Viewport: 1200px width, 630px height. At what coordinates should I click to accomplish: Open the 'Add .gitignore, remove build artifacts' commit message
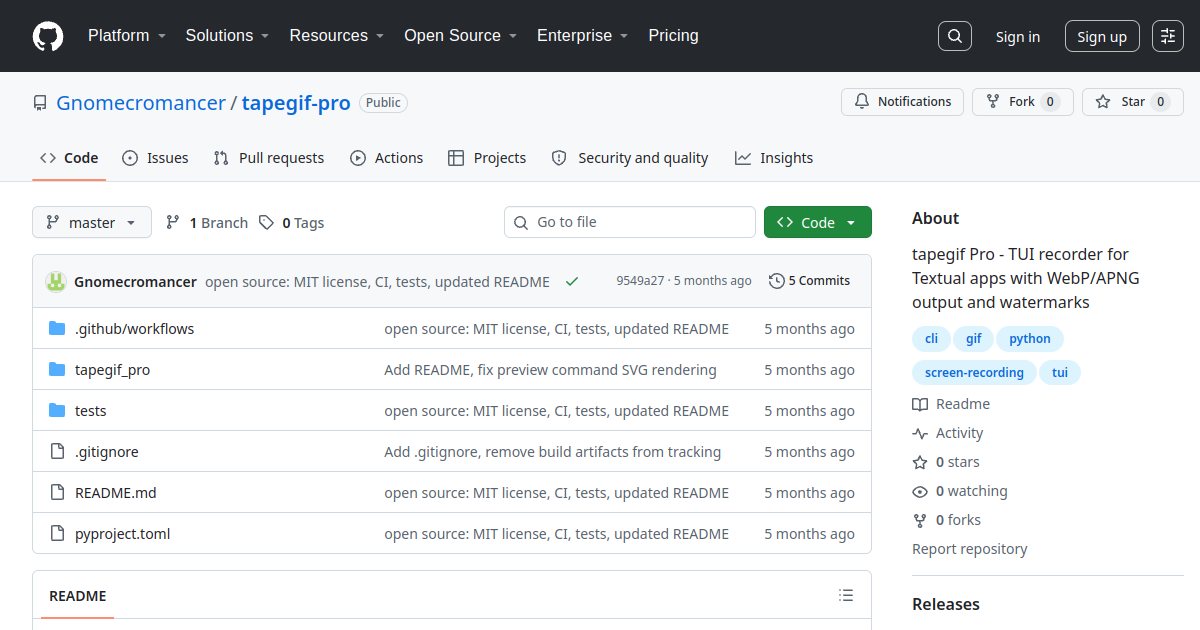coord(552,452)
